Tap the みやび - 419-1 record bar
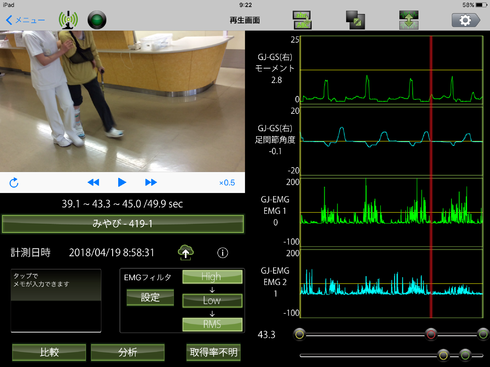 [x=123, y=224]
